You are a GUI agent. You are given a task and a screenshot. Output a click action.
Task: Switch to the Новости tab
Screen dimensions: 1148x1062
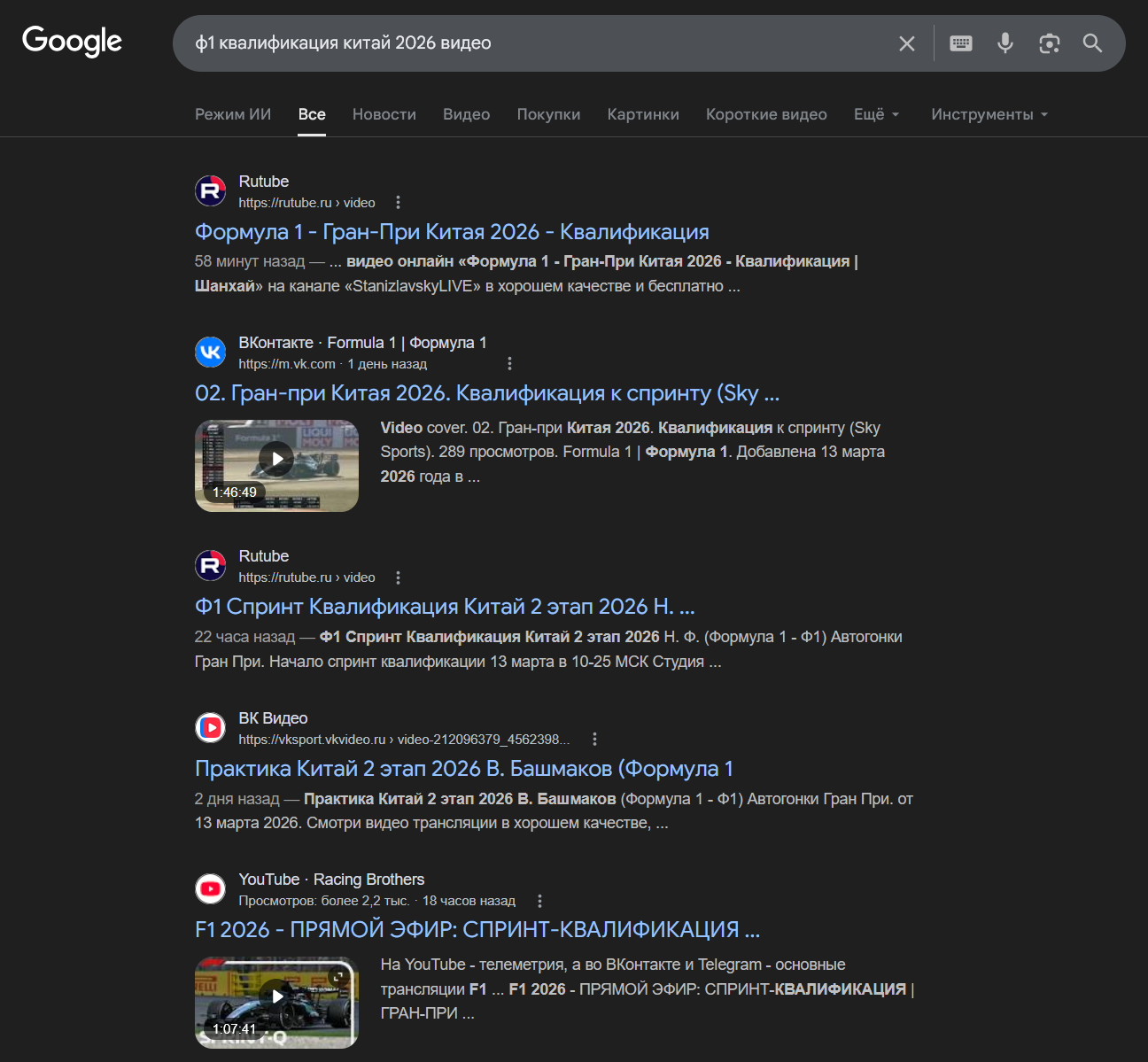384,114
